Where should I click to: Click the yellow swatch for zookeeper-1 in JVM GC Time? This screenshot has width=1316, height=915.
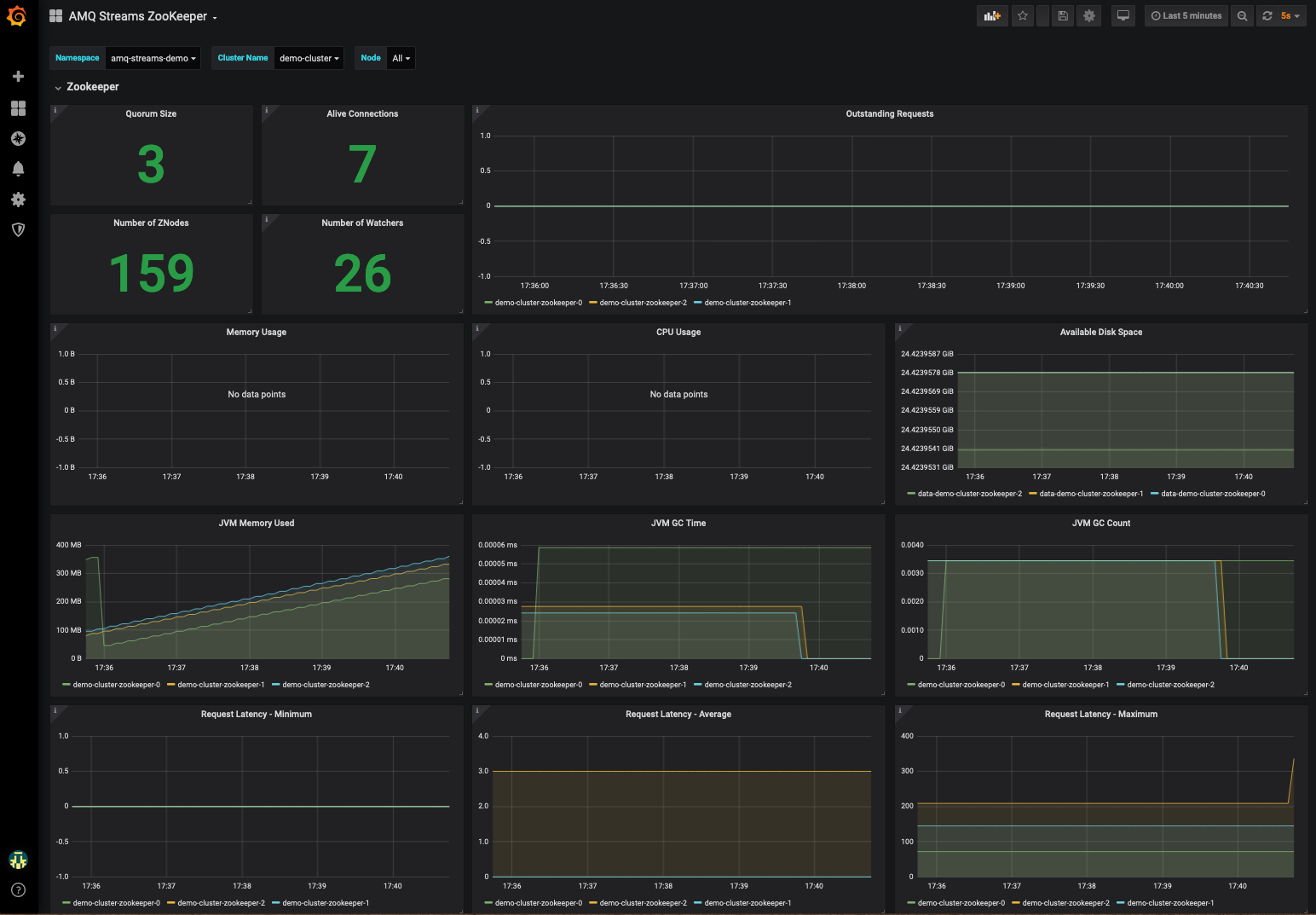(592, 685)
